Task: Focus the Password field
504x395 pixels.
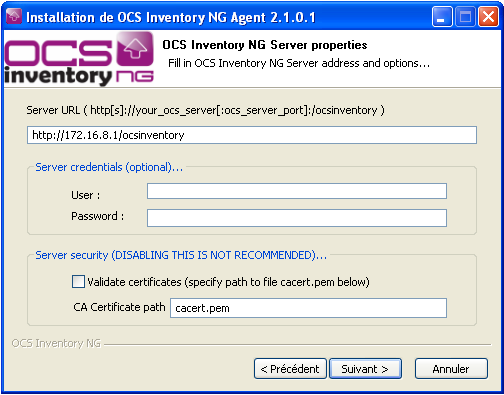Action: pyautogui.click(x=297, y=218)
